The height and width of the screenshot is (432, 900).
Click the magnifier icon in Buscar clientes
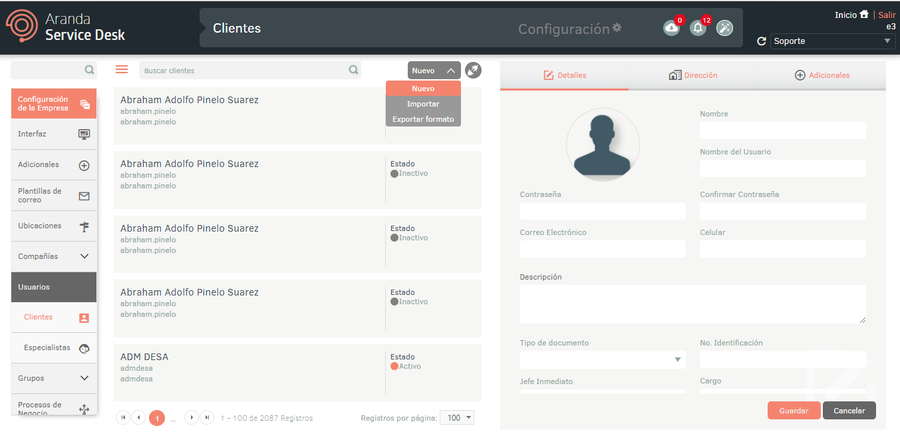pyautogui.click(x=353, y=71)
